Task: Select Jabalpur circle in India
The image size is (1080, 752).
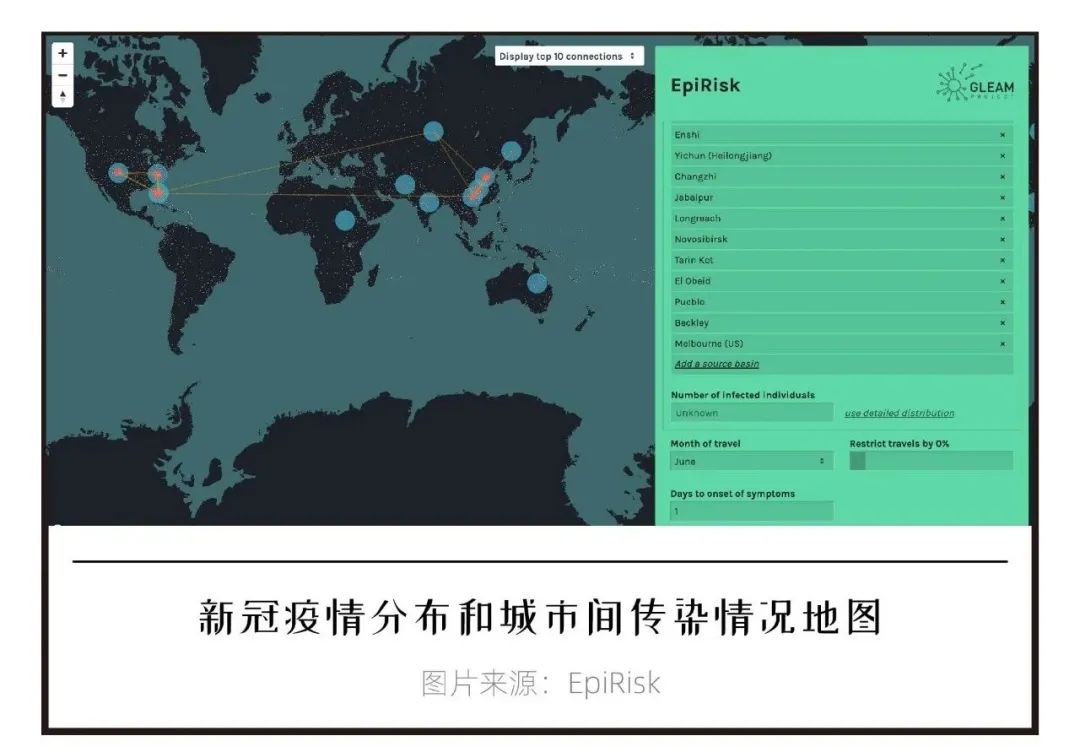Action: [x=428, y=202]
